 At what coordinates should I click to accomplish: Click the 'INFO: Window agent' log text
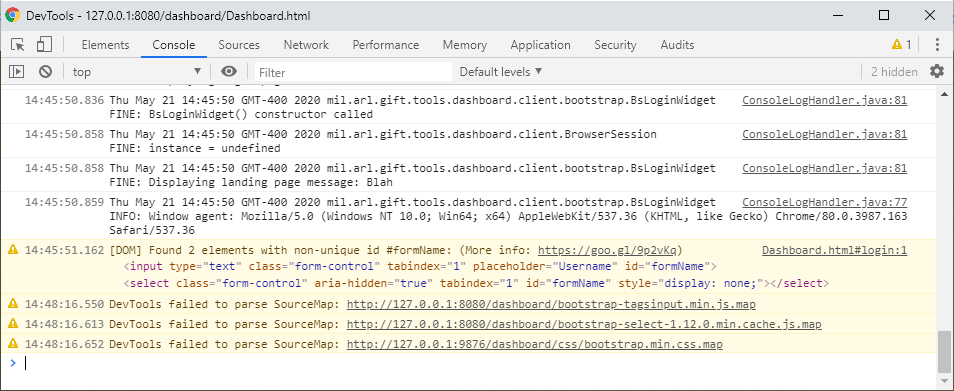coord(508,216)
